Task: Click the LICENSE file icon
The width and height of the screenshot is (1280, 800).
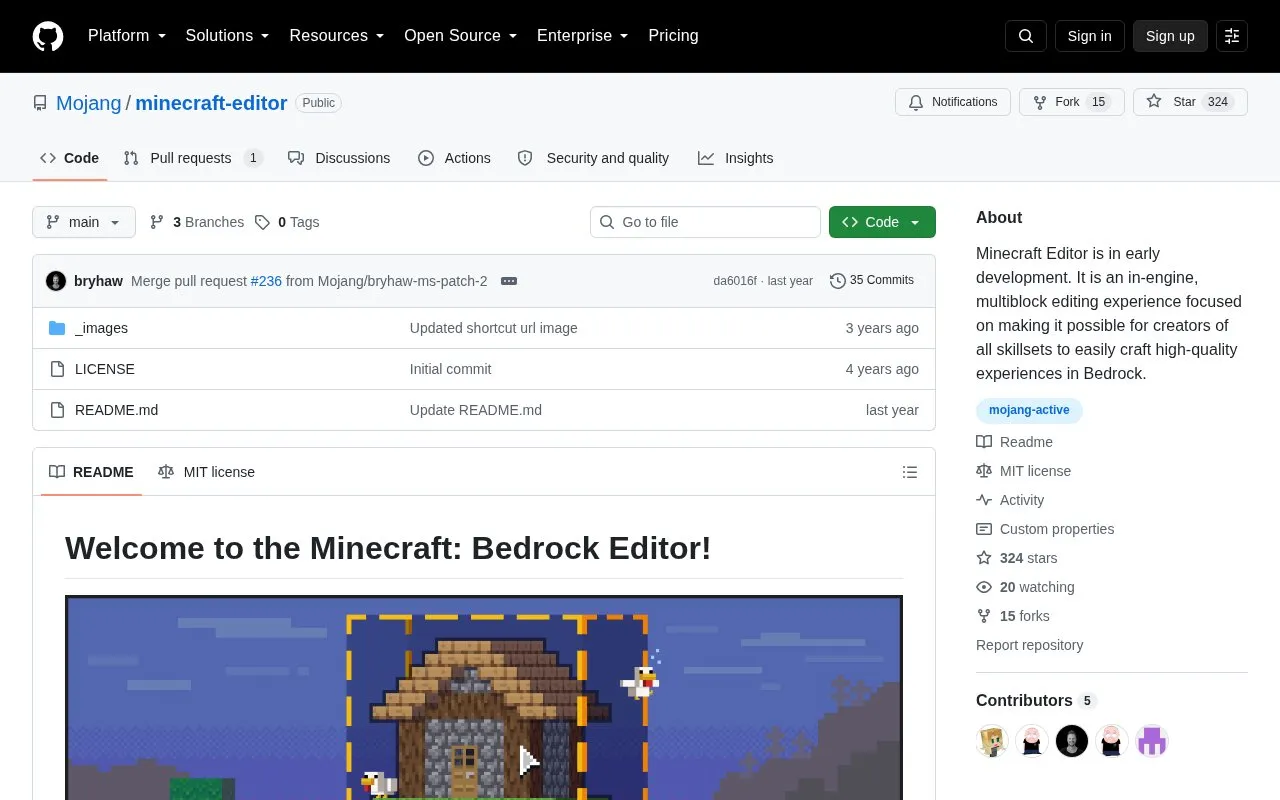Action: 57,369
